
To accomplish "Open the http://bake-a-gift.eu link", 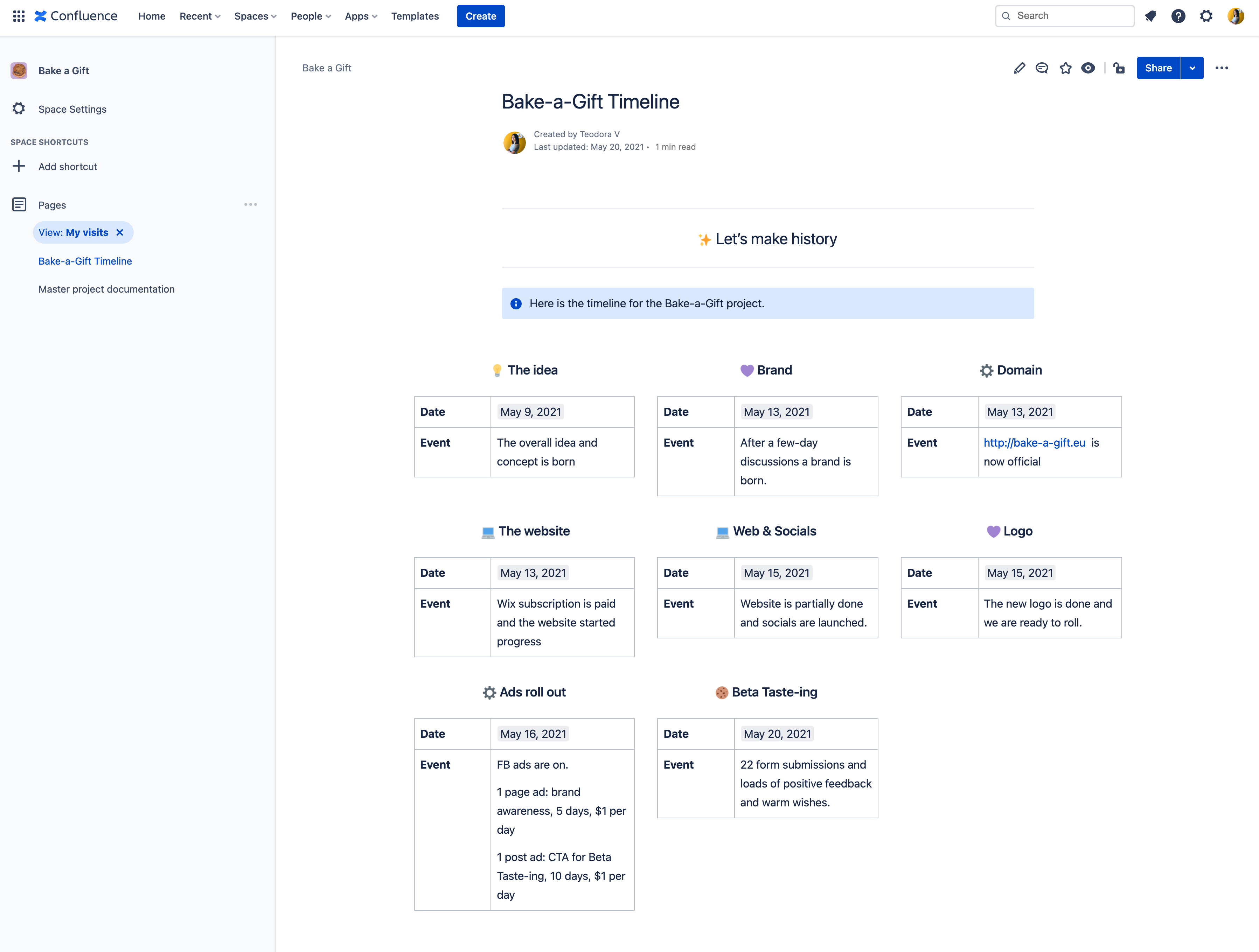I will pos(1034,442).
